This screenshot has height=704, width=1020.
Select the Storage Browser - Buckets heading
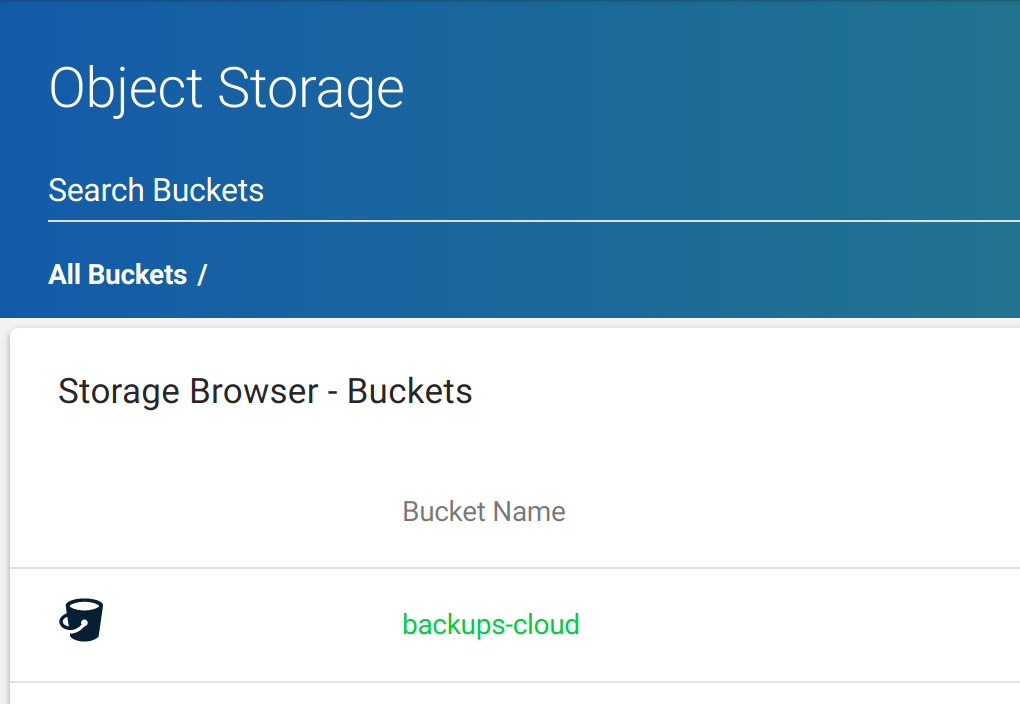pos(265,391)
